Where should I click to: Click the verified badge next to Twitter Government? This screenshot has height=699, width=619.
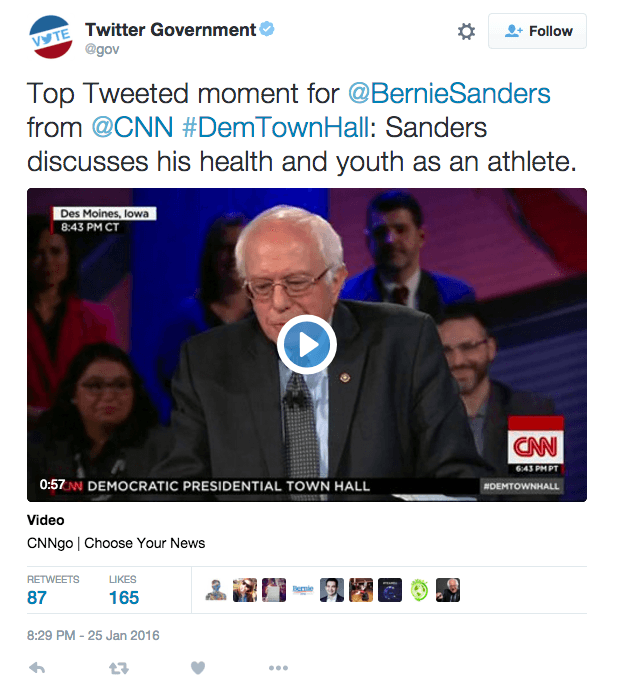[x=267, y=30]
